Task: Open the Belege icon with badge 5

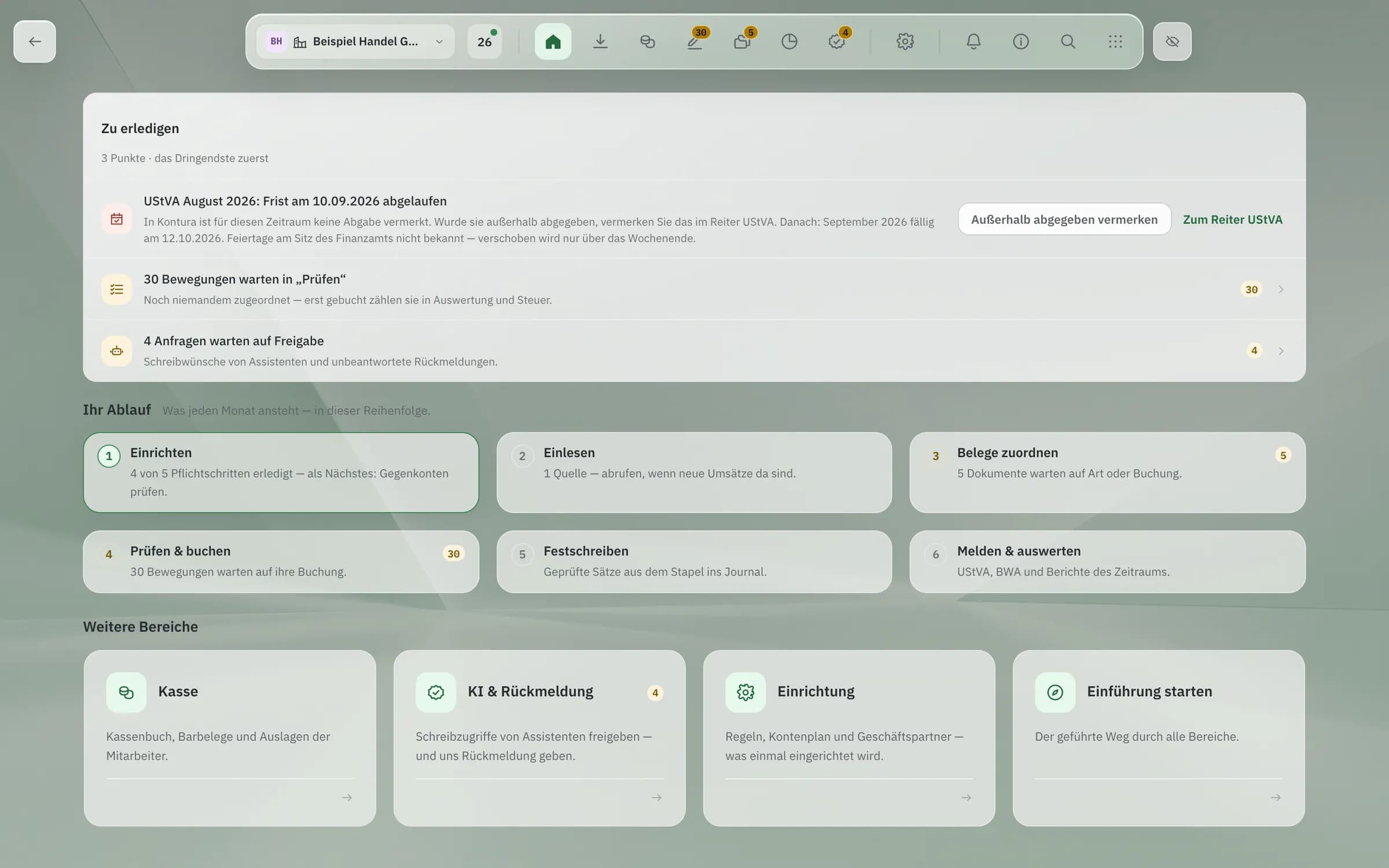Action: pos(743,42)
